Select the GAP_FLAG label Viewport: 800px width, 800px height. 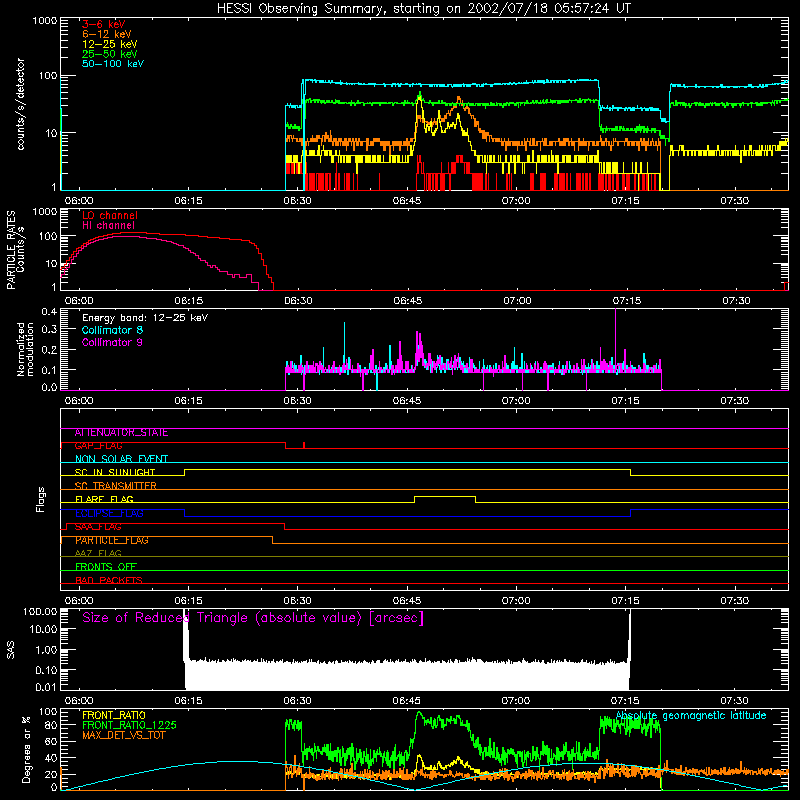(x=98, y=446)
